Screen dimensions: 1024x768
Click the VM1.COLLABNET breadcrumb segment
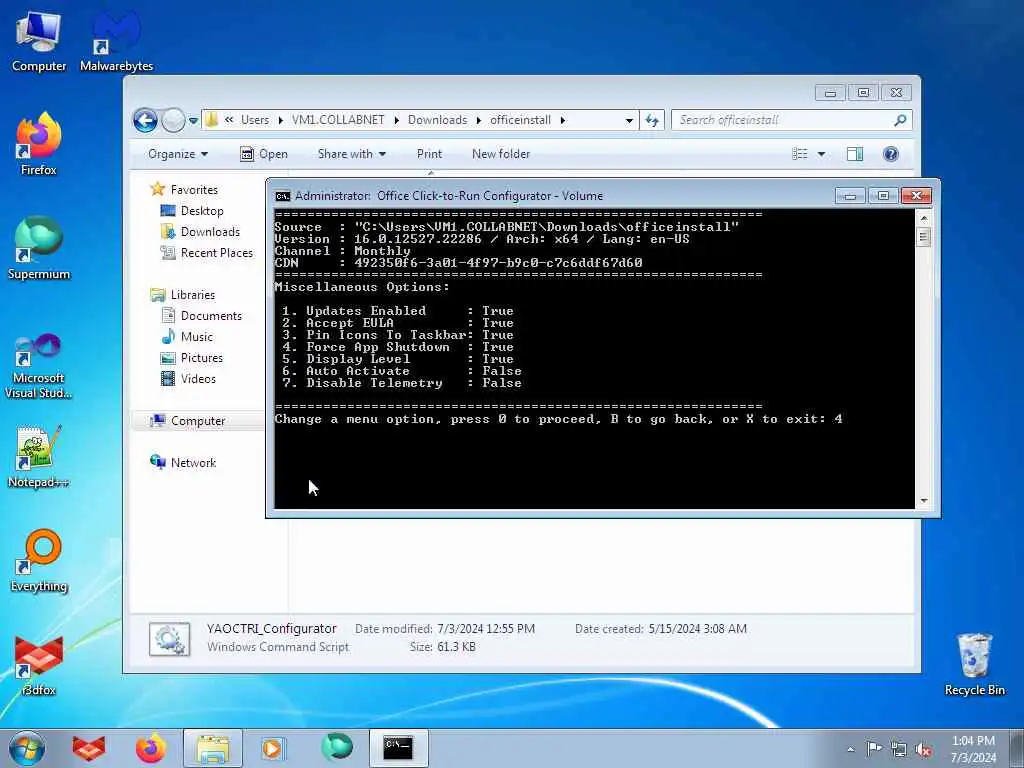338,120
